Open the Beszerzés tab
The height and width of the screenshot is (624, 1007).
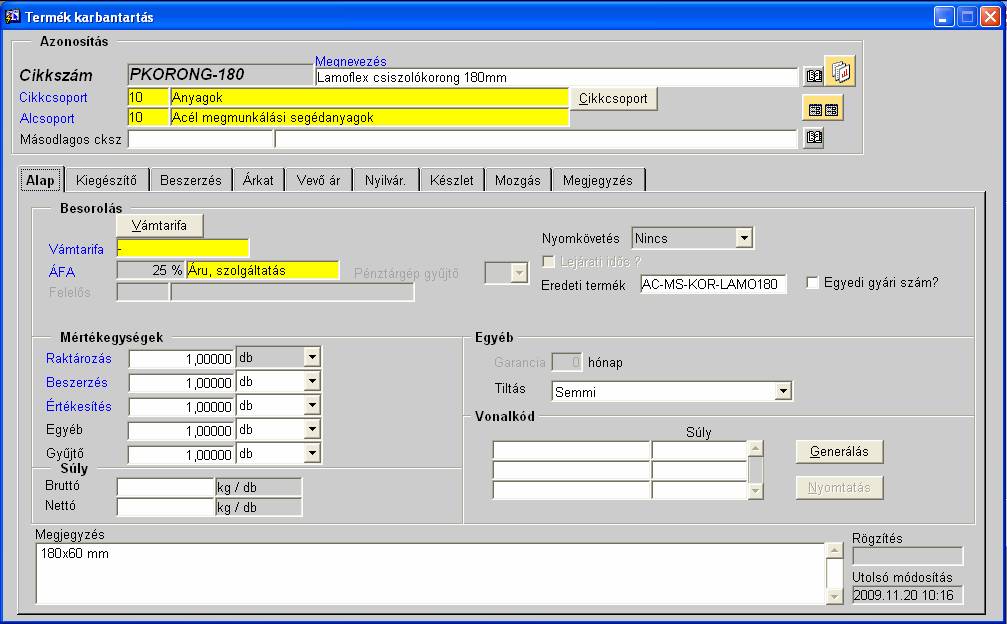coord(191,180)
